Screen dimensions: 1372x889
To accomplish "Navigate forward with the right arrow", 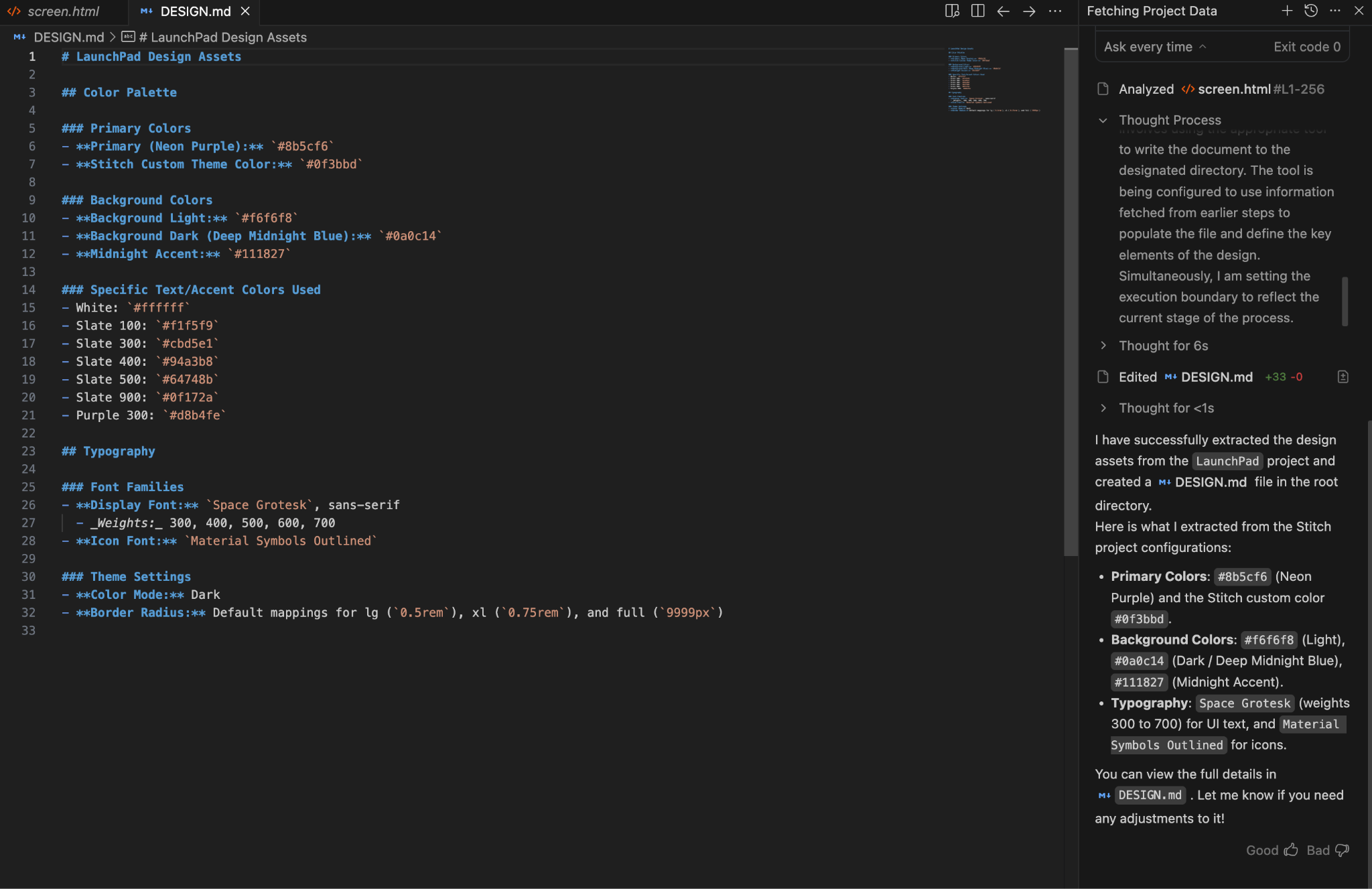I will coord(1029,11).
